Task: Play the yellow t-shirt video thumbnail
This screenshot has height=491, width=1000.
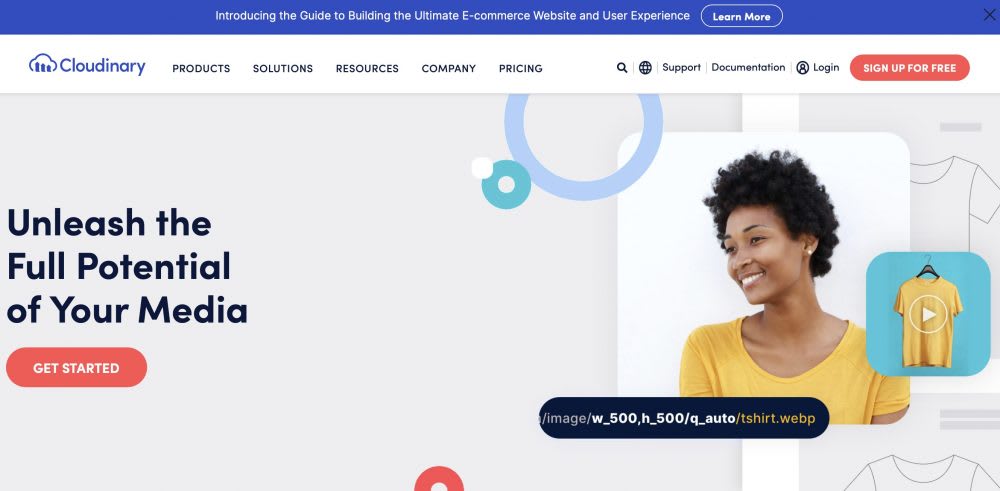Action: click(x=928, y=314)
